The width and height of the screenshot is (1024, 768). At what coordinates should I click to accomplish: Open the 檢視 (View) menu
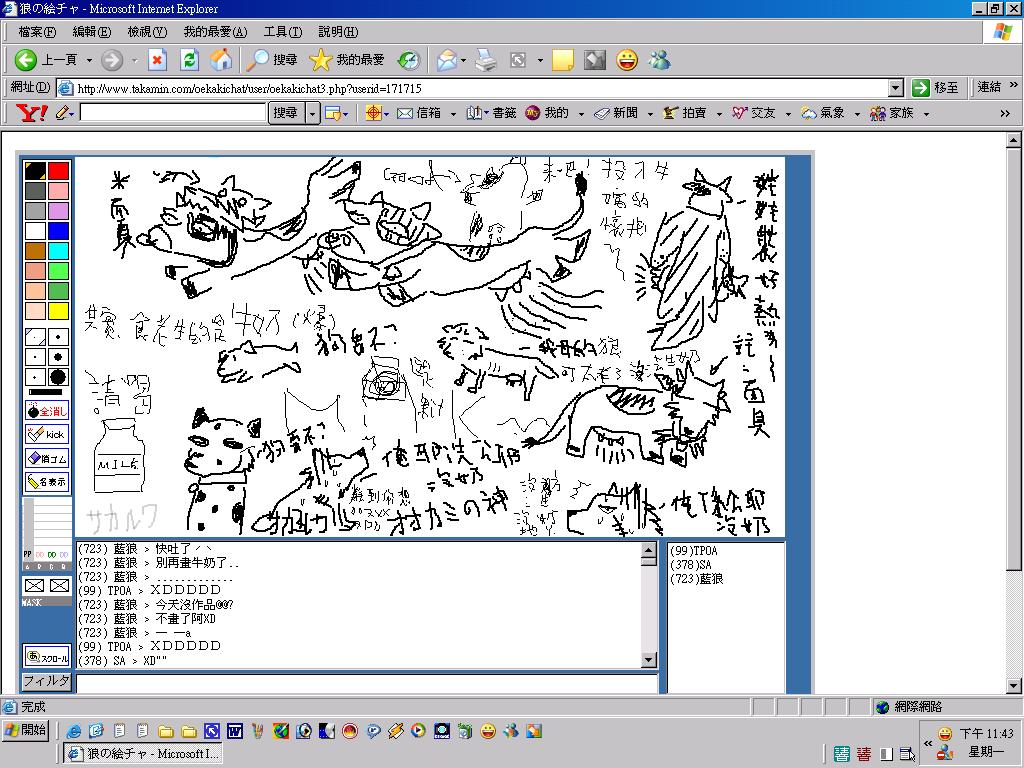click(146, 32)
